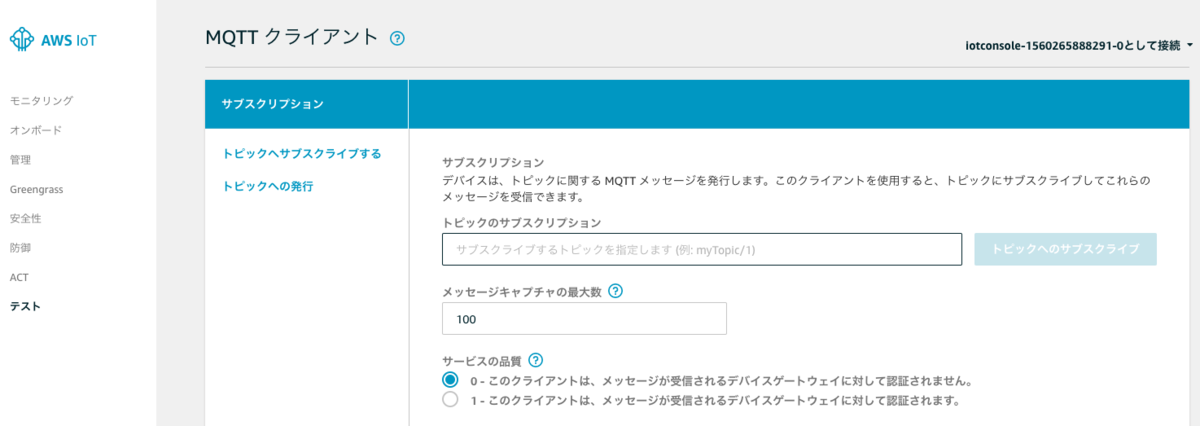Click トピックへサブスクライブする link
Image resolution: width=1200 pixels, height=426 pixels.
[x=301, y=154]
